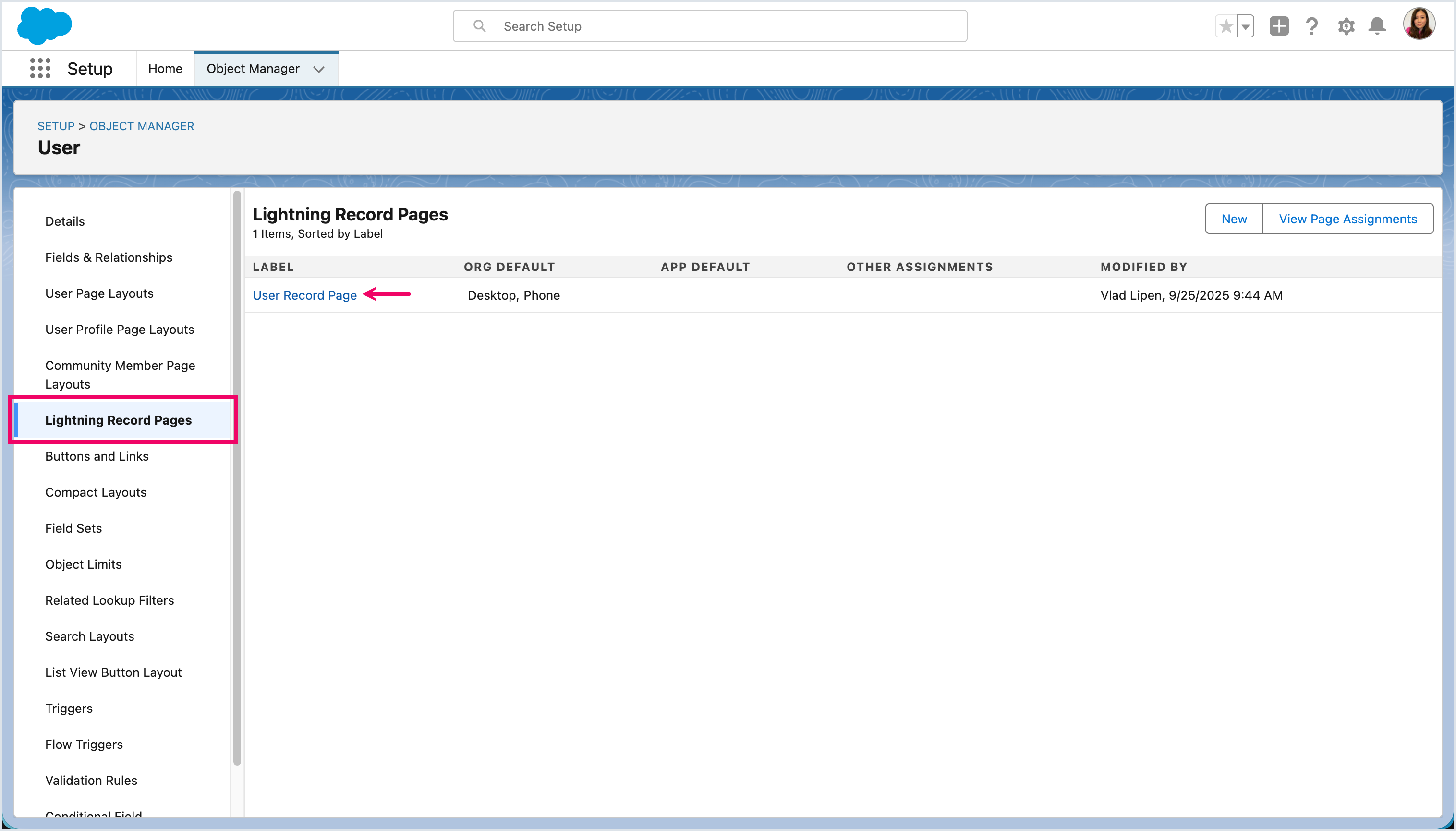Image resolution: width=1456 pixels, height=831 pixels.
Task: Click in the Search Setup field
Action: tap(710, 26)
